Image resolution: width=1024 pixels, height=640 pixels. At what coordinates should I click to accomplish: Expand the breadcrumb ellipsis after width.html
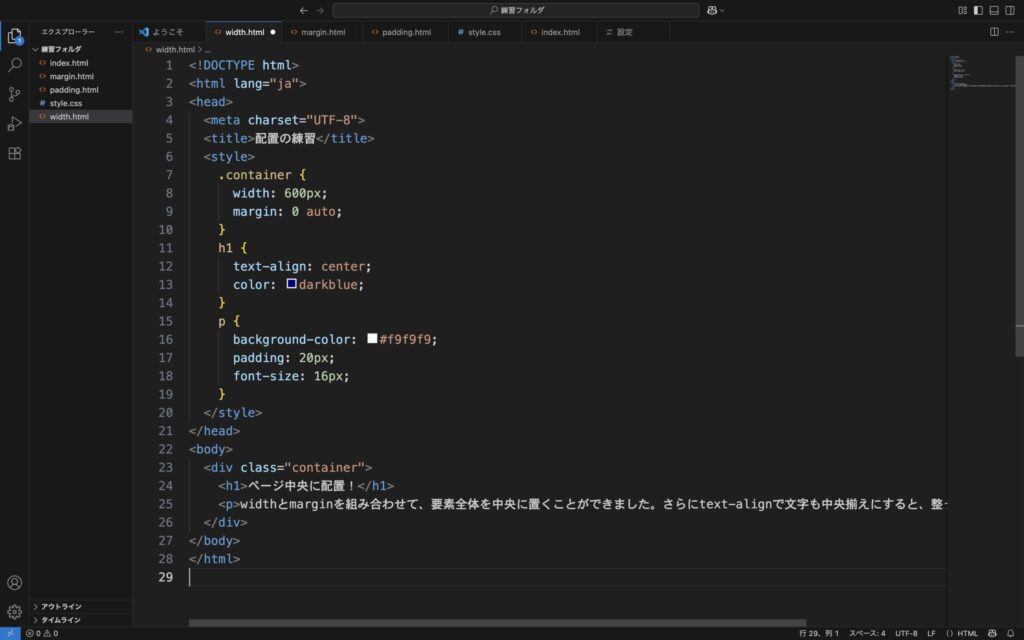pos(208,50)
